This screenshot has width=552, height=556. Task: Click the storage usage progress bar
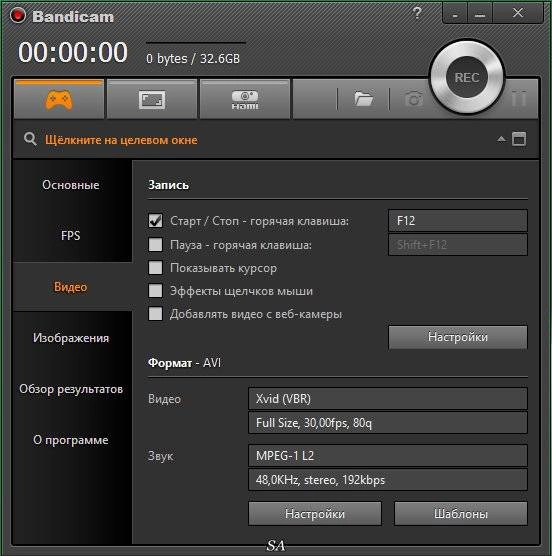click(x=196, y=43)
